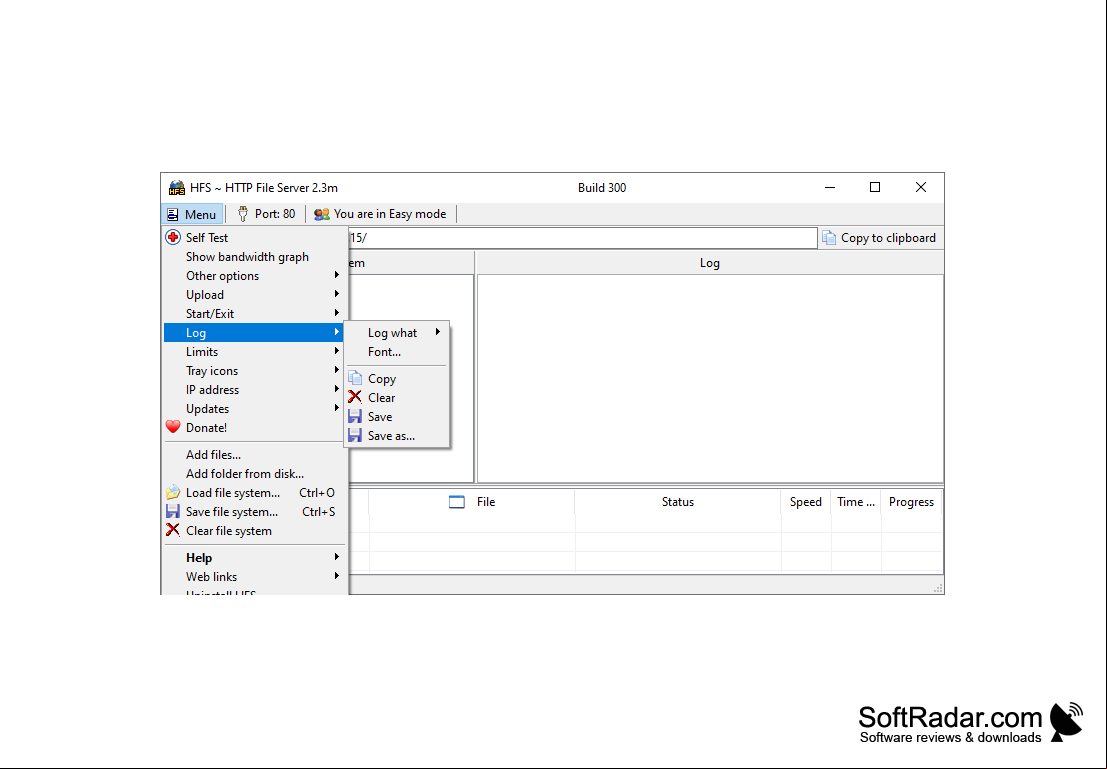Click the Save file system floppy icon
Image resolution: width=1107 pixels, height=769 pixels.
(x=173, y=511)
